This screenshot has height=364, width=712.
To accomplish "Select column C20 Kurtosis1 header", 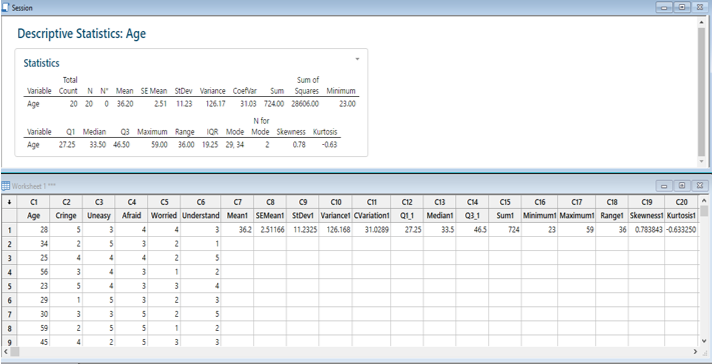I will point(681,209).
